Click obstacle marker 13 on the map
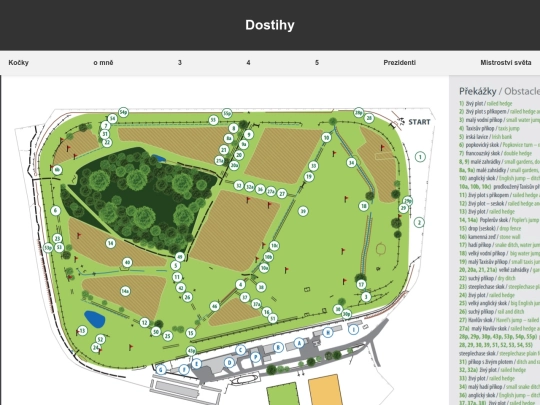Viewport: 540px width, 405px height. (x=82, y=331)
